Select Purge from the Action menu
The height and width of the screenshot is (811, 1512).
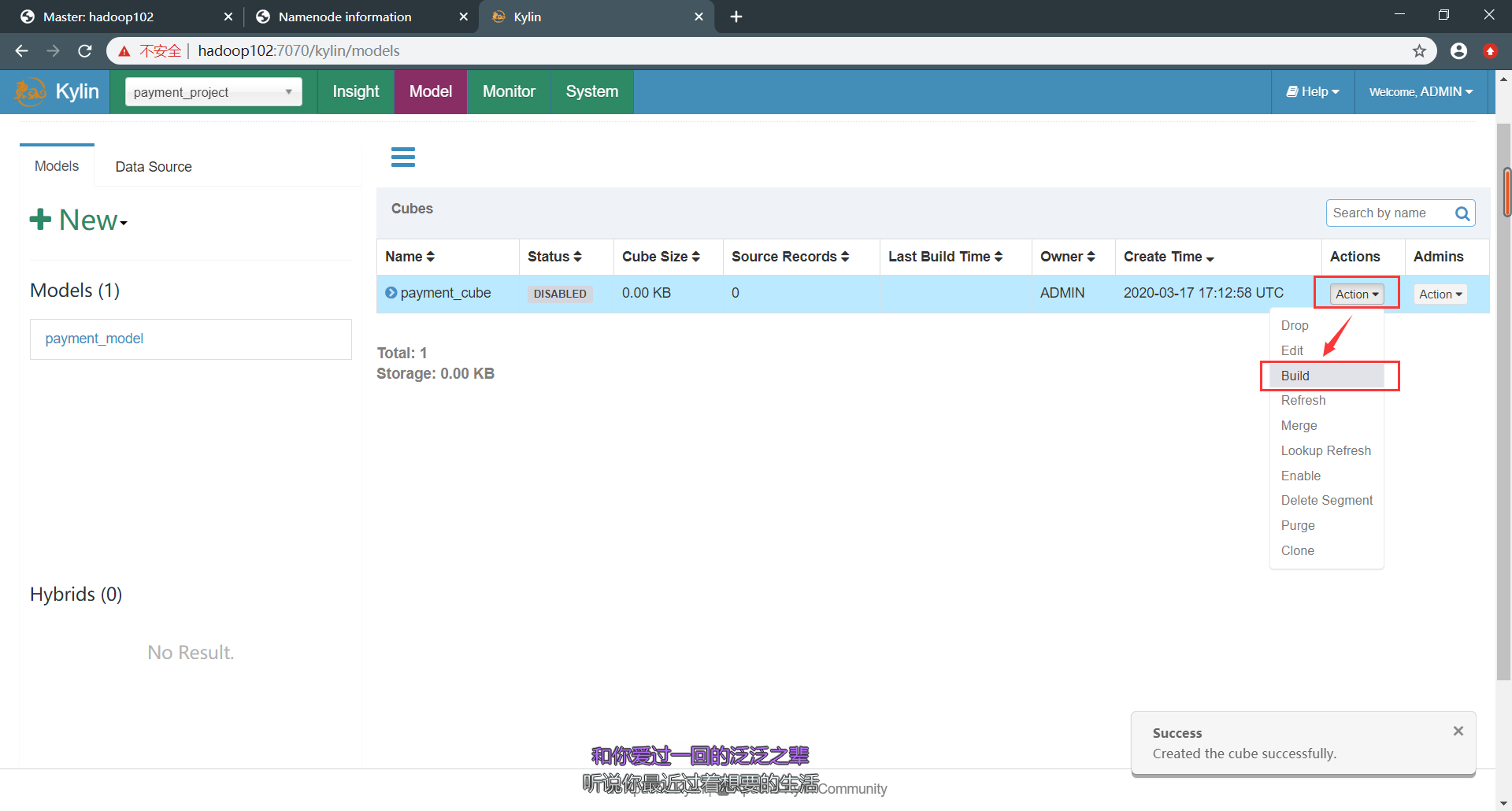(x=1326, y=525)
